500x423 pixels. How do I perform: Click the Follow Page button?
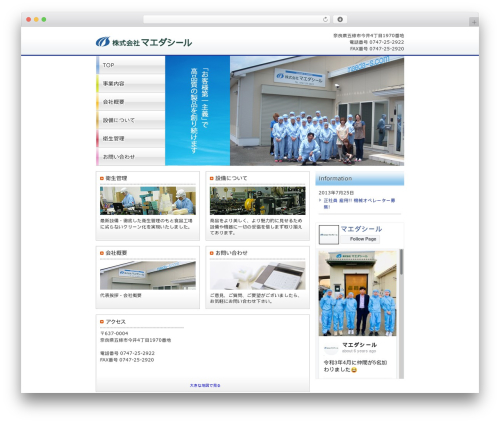[360, 239]
